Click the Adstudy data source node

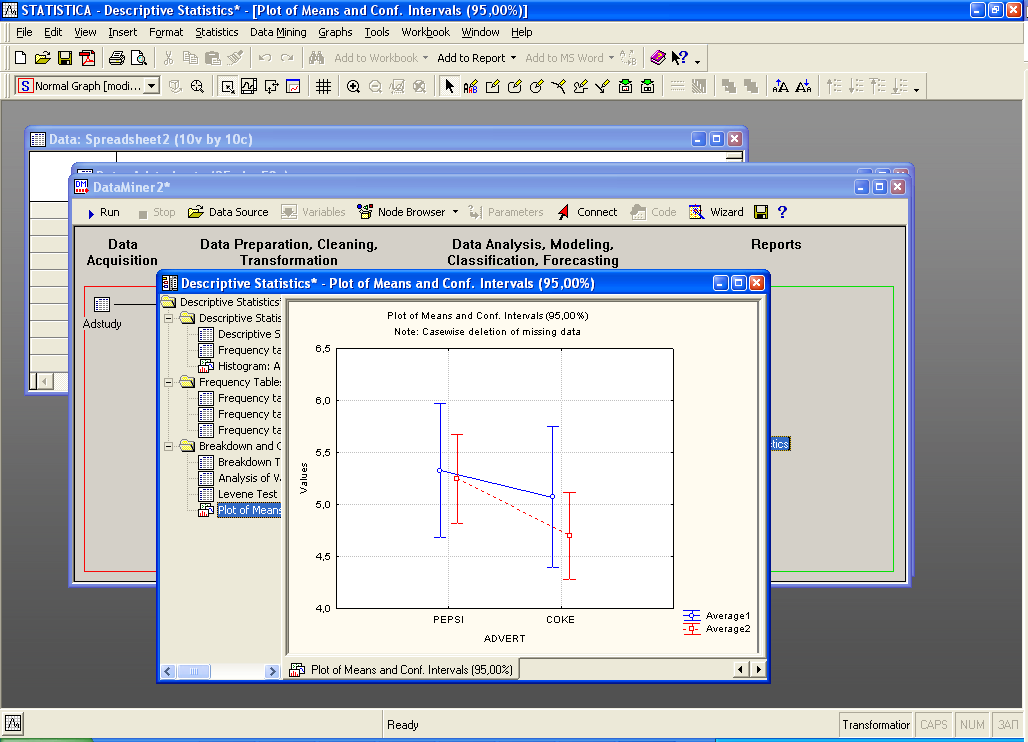[102, 305]
